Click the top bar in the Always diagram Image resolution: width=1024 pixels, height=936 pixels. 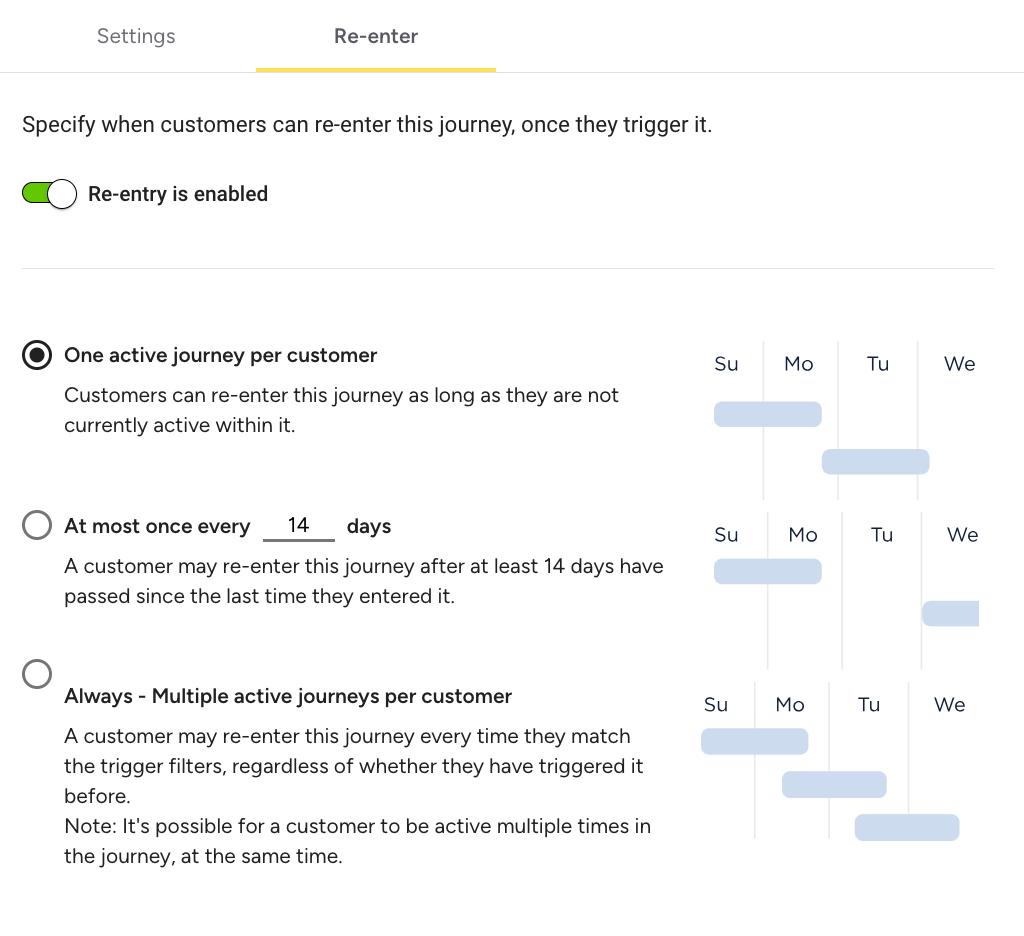point(754,742)
